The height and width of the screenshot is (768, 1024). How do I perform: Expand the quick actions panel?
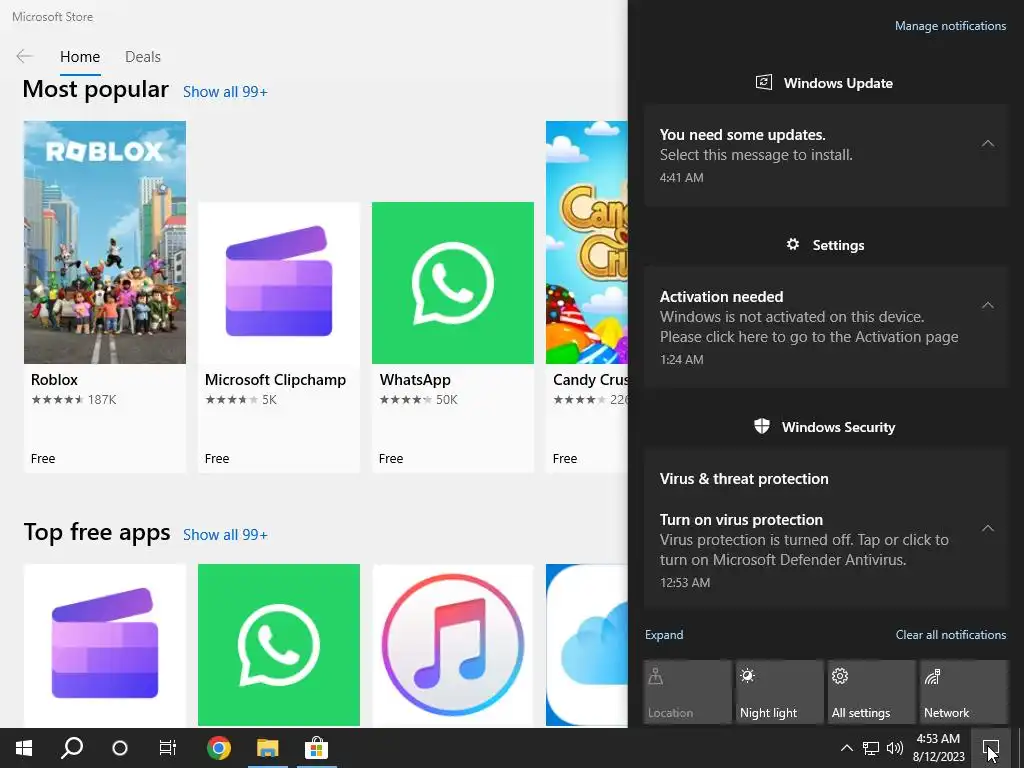(x=664, y=635)
